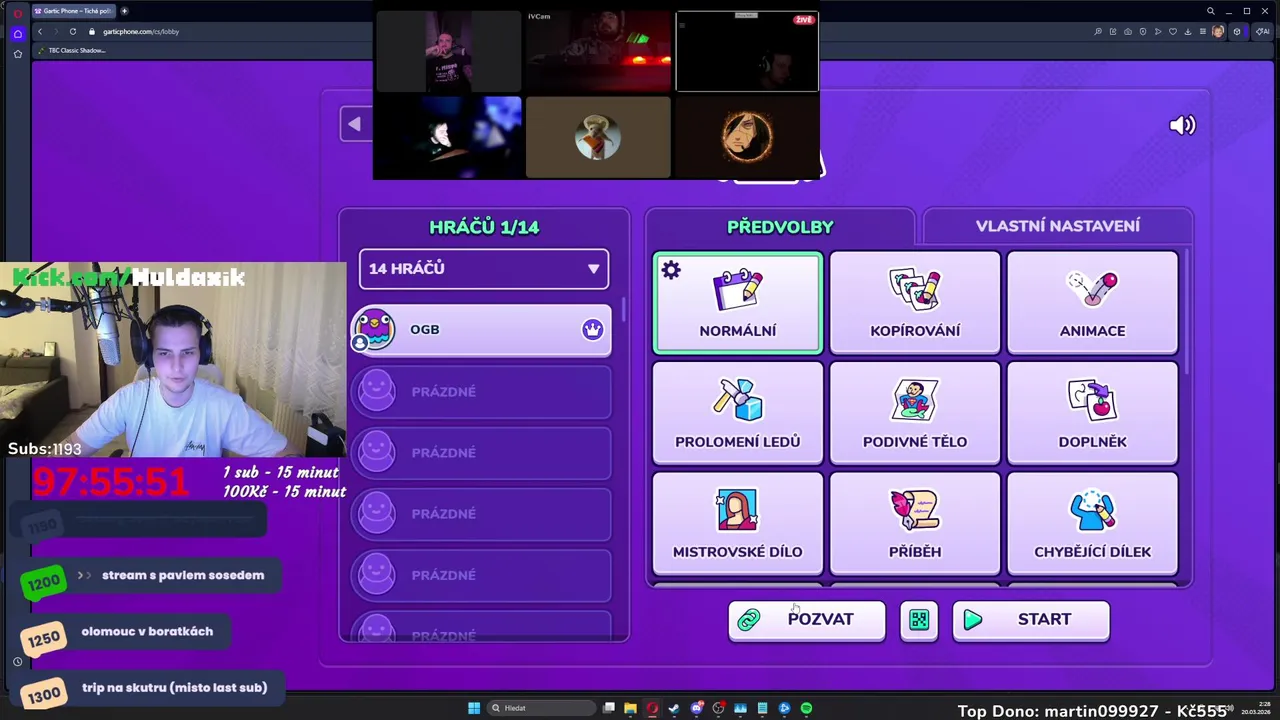Reload the page in the browser
Screen dimensions: 1280x720
pyautogui.click(x=72, y=31)
